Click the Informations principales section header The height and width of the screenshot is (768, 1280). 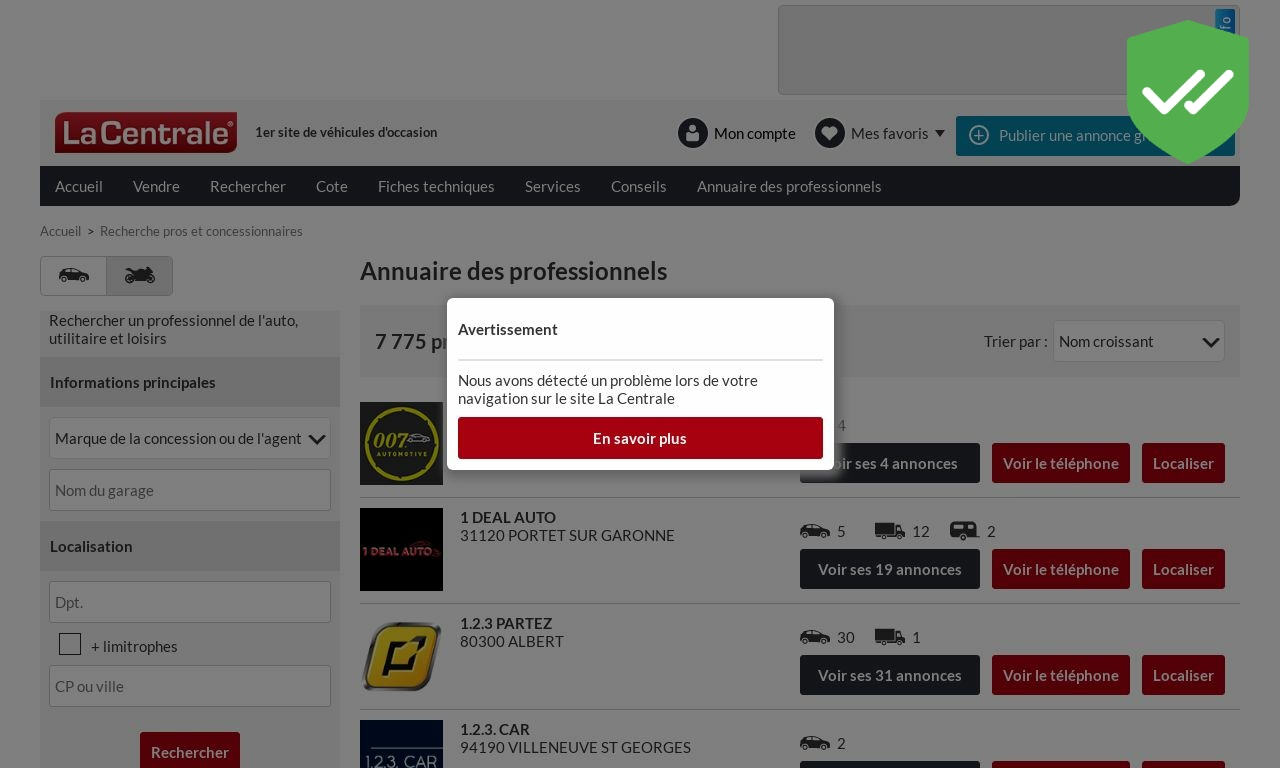point(190,382)
